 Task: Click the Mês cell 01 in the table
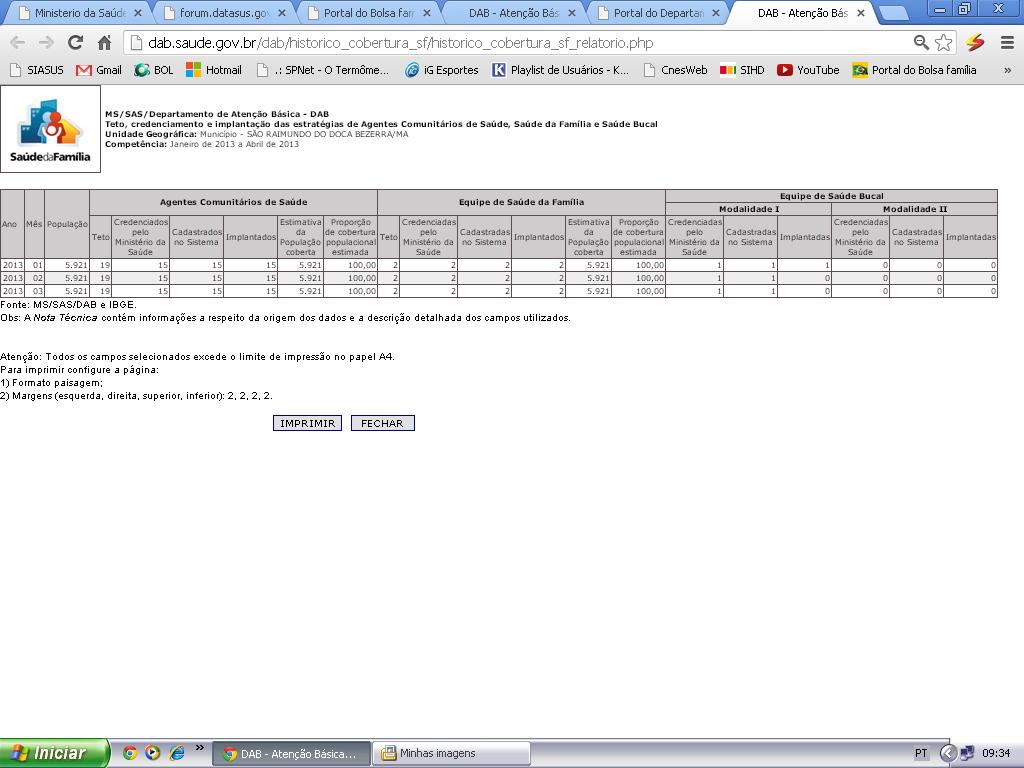pyautogui.click(x=35, y=265)
